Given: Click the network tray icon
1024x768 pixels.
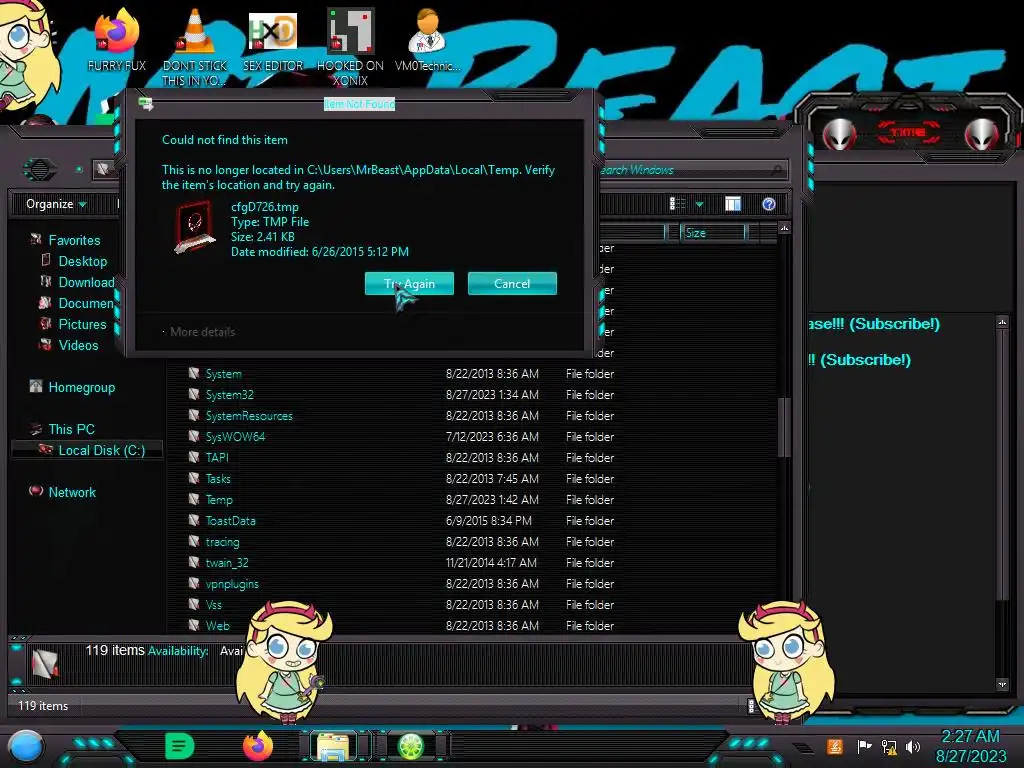Looking at the screenshot, I should tap(889, 746).
